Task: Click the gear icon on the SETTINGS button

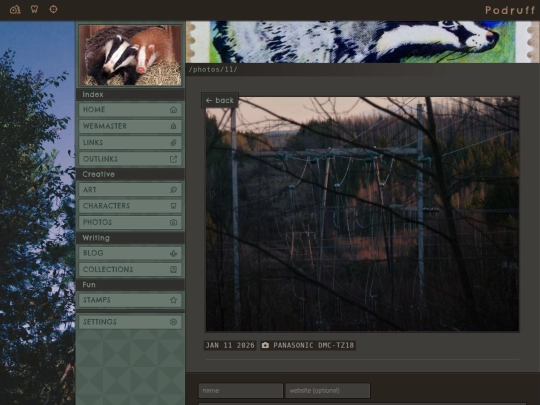Action: tap(173, 322)
